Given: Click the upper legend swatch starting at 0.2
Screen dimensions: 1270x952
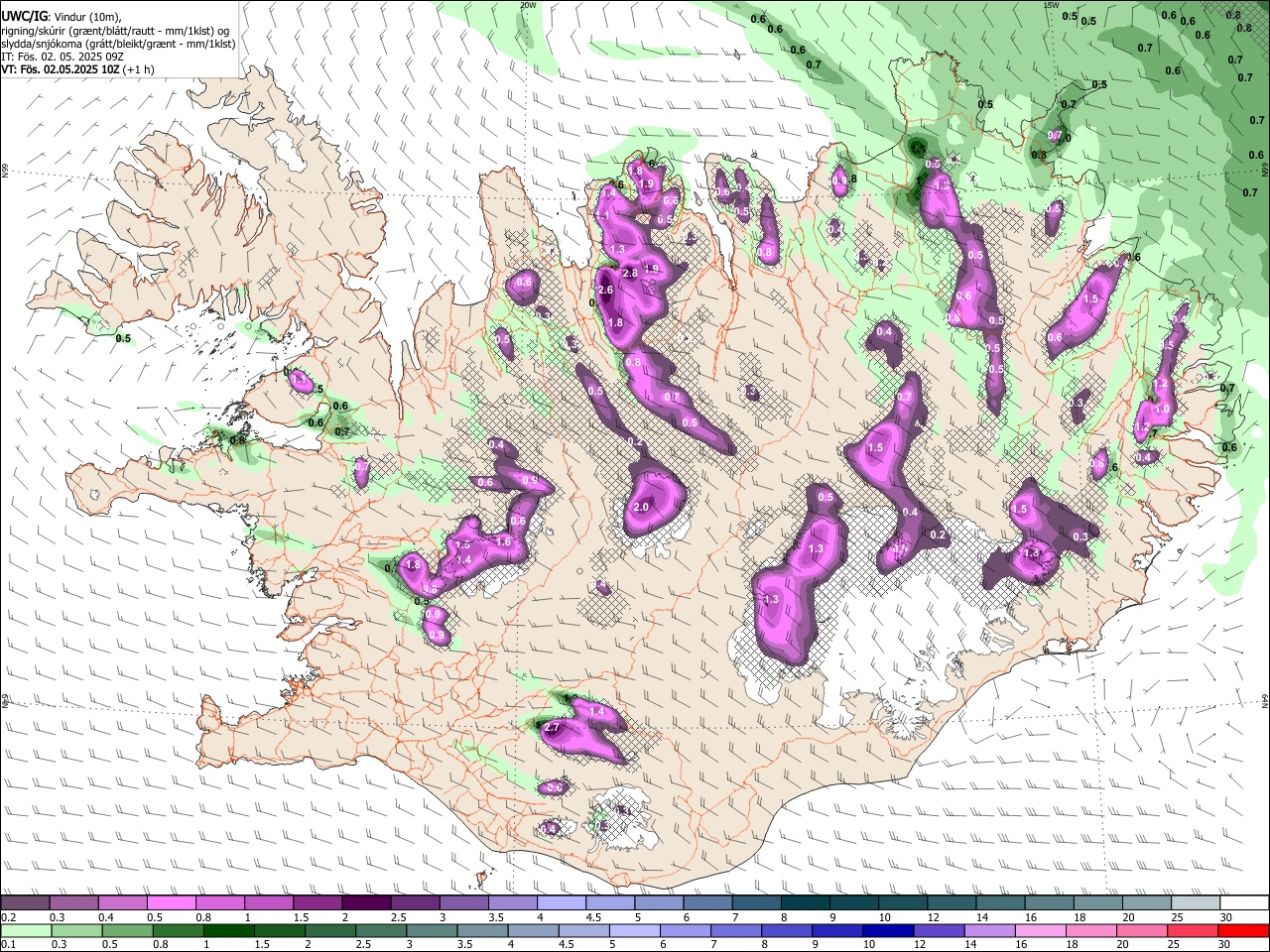Looking at the screenshot, I should (25, 902).
